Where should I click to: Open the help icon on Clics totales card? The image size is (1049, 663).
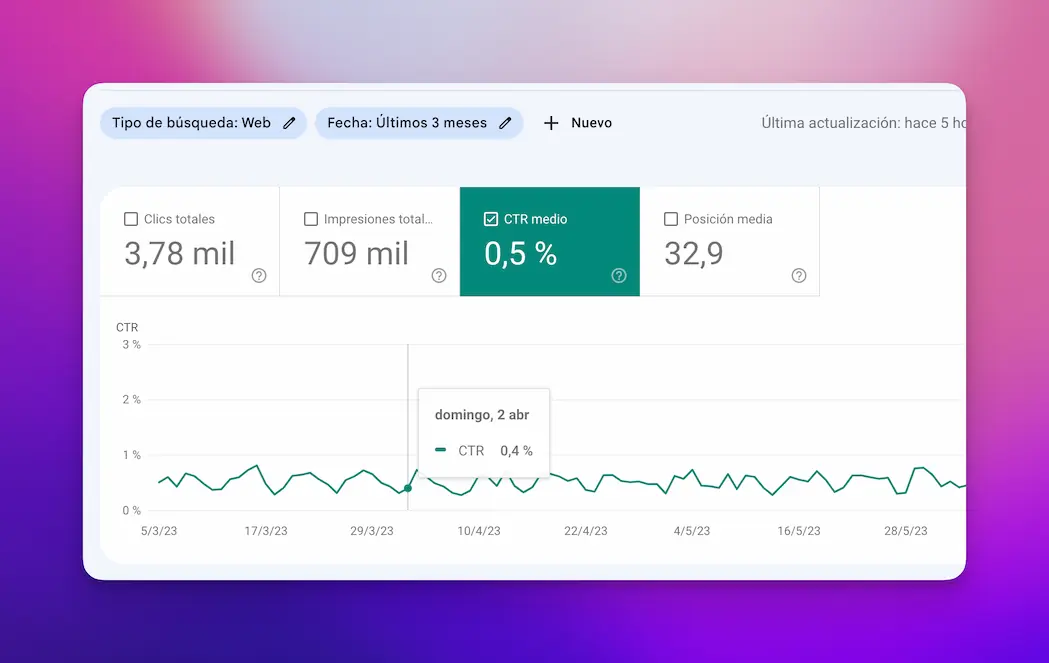click(x=258, y=275)
